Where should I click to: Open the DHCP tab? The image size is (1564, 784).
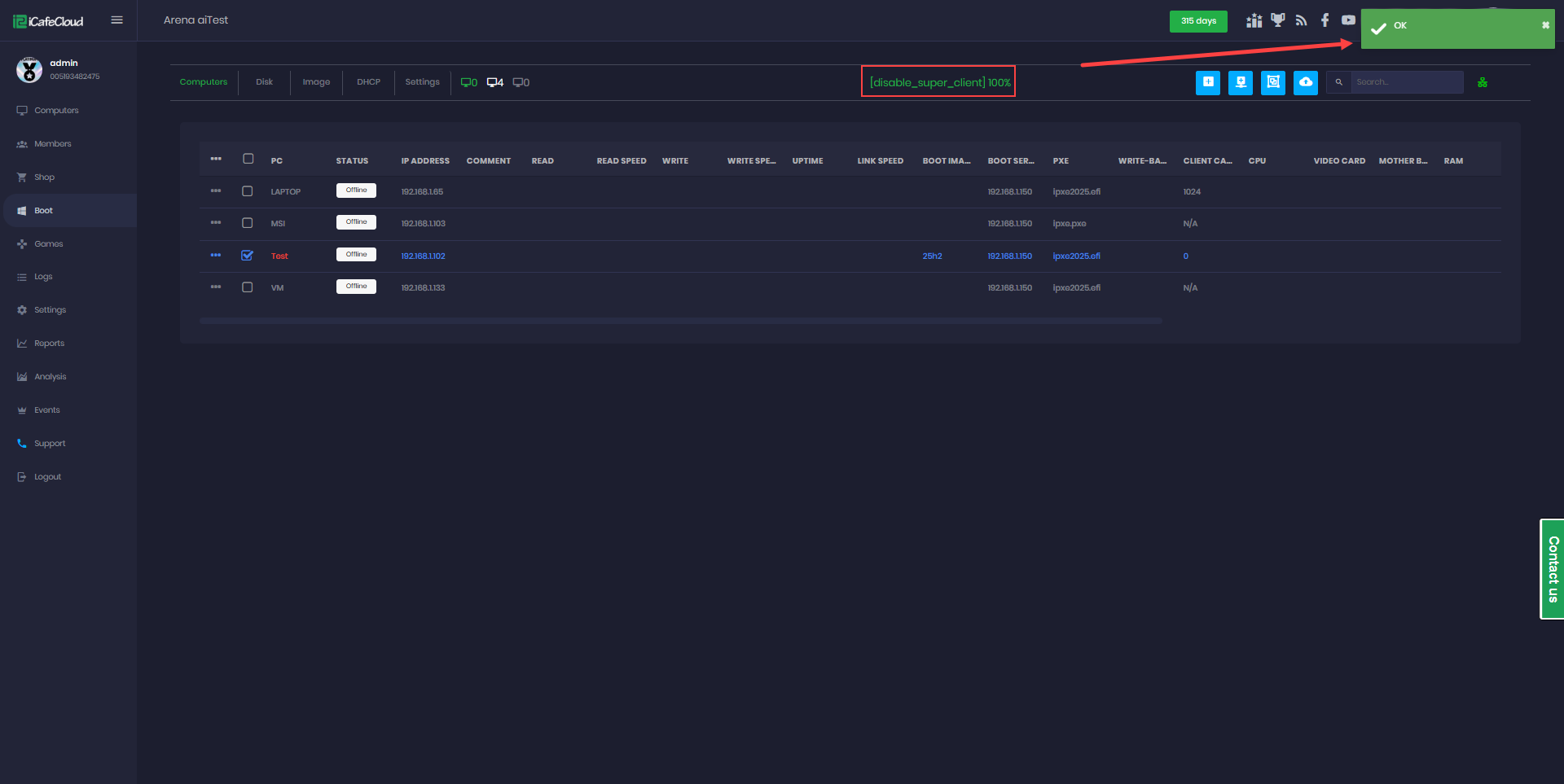[368, 81]
